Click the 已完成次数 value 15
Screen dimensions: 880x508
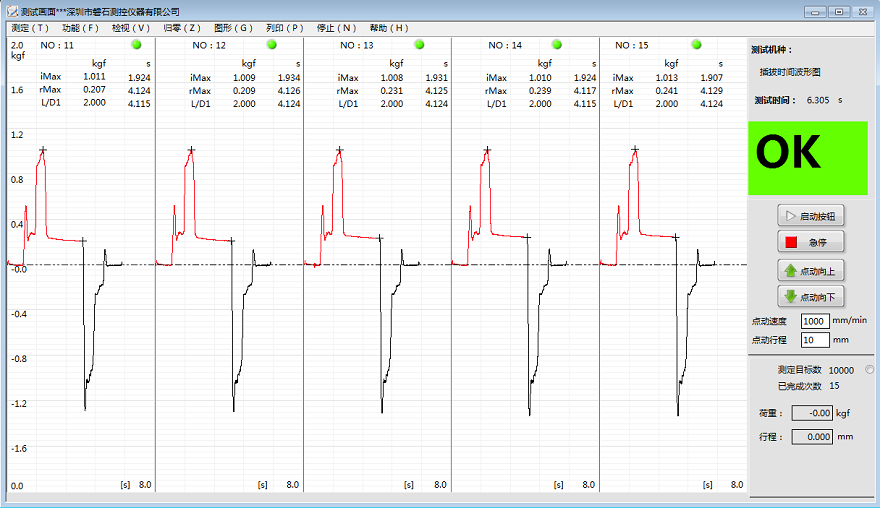pyautogui.click(x=835, y=386)
